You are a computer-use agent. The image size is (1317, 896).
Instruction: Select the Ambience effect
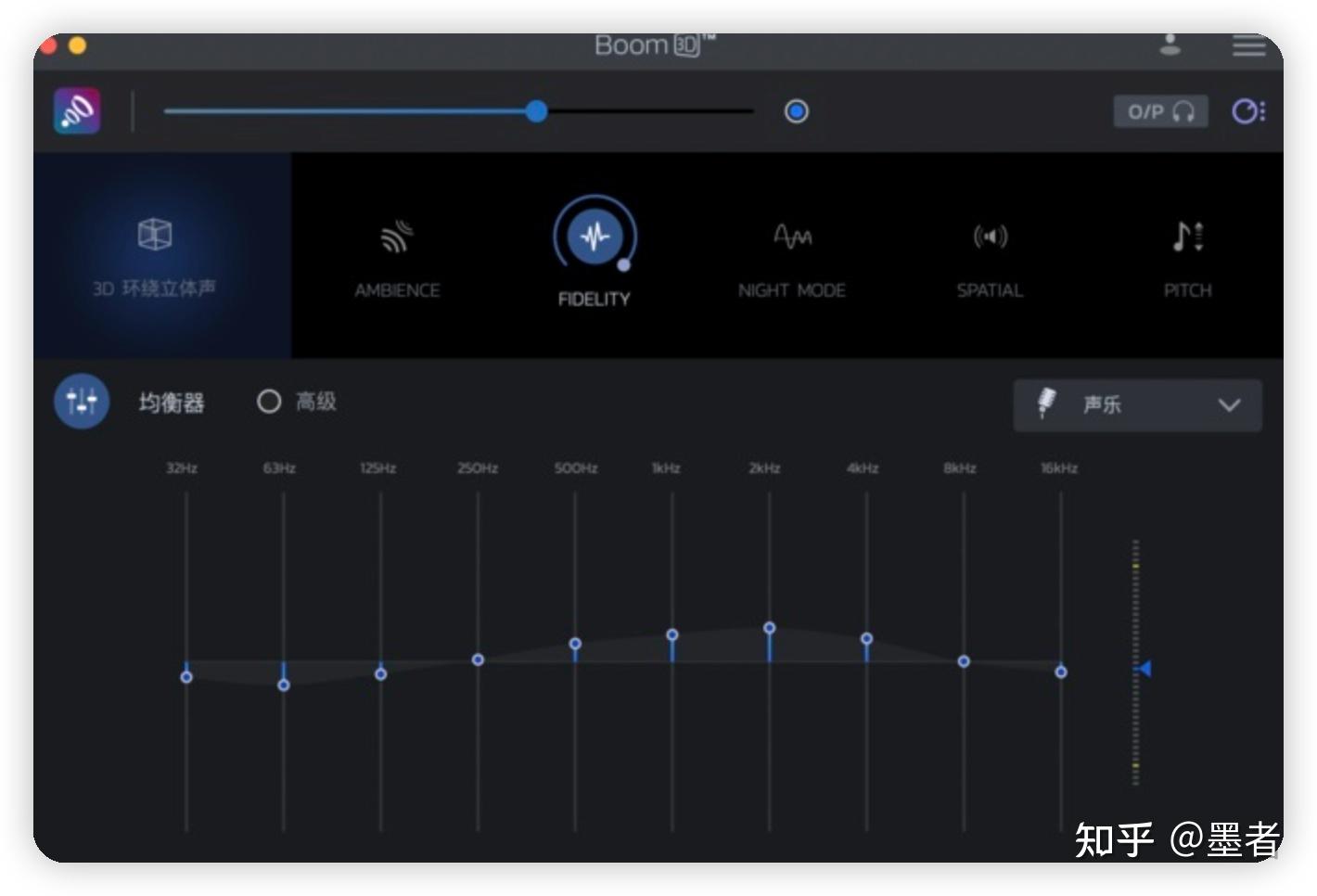point(397,260)
